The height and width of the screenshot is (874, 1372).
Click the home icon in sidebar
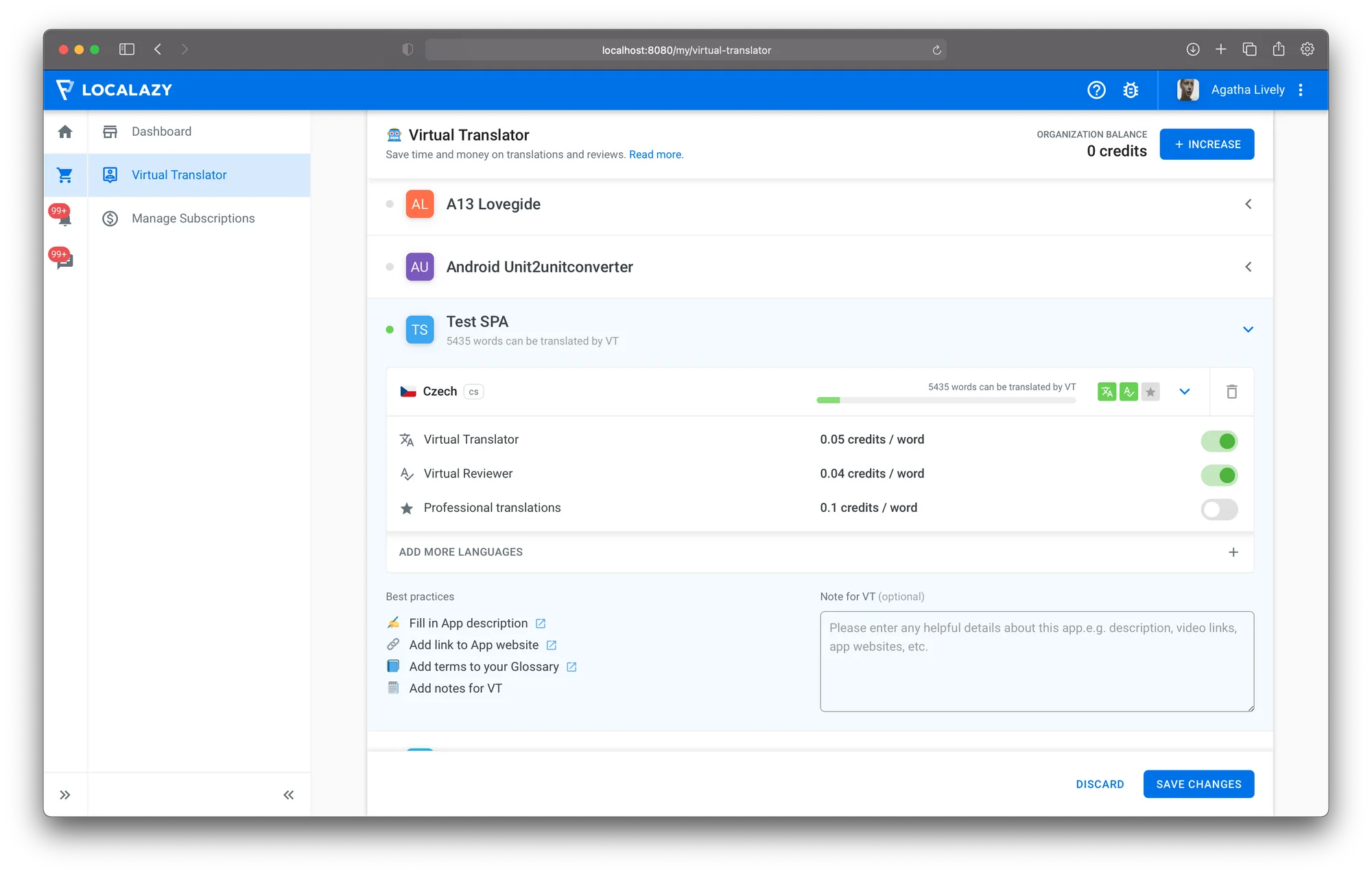65,132
